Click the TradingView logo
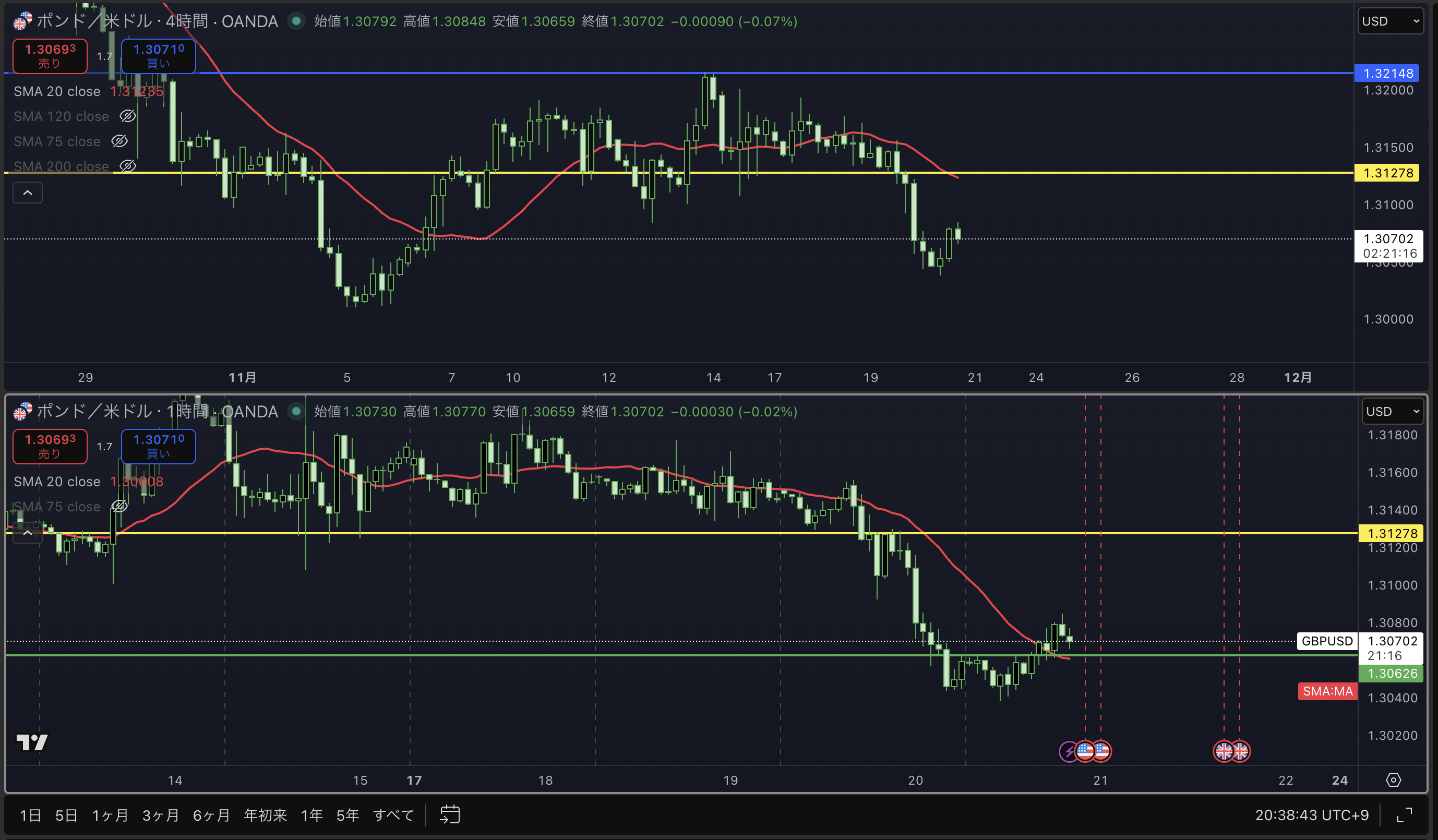This screenshot has height=840, width=1438. (32, 742)
